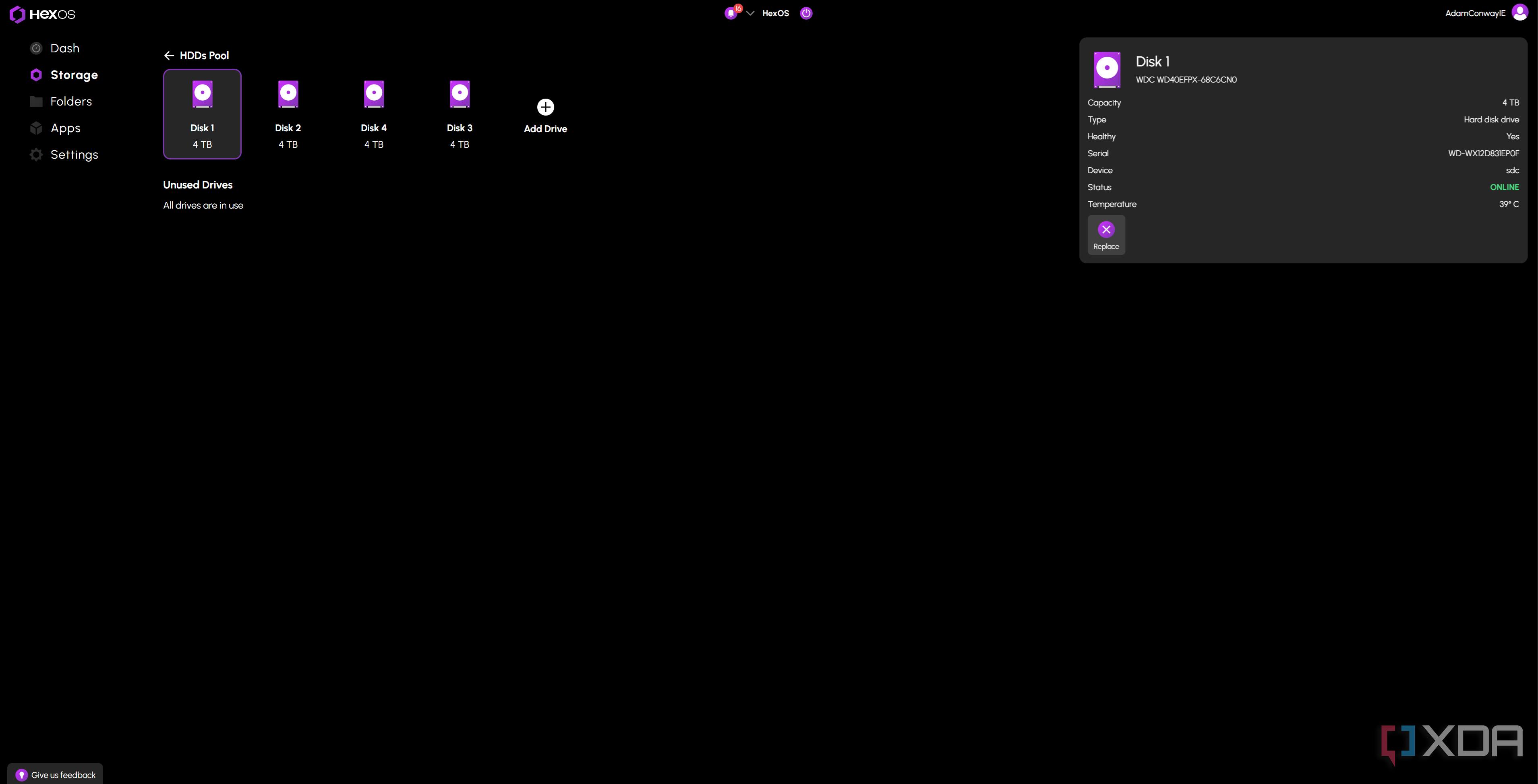1538x784 pixels.
Task: Open the Give us feedback button
Action: tap(56, 774)
